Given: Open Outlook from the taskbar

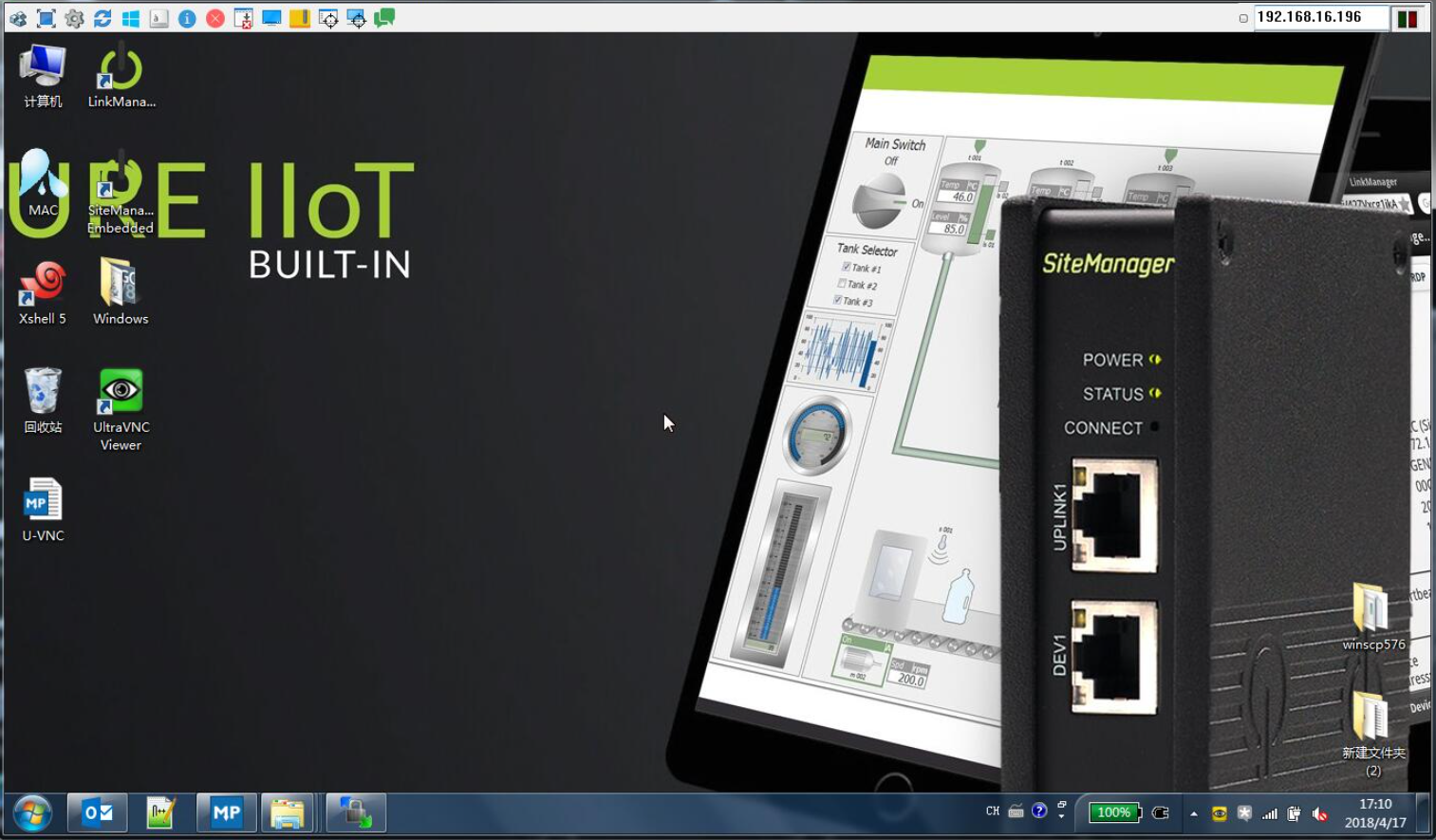Looking at the screenshot, I should pos(98,813).
